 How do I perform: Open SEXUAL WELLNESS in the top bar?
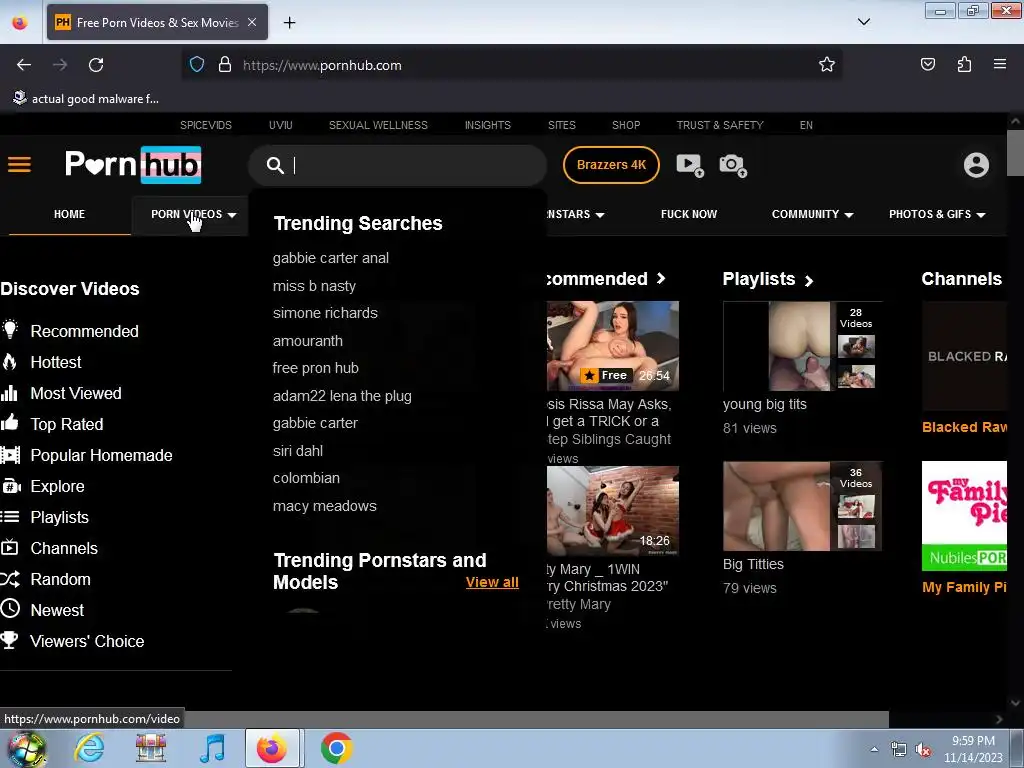click(378, 125)
